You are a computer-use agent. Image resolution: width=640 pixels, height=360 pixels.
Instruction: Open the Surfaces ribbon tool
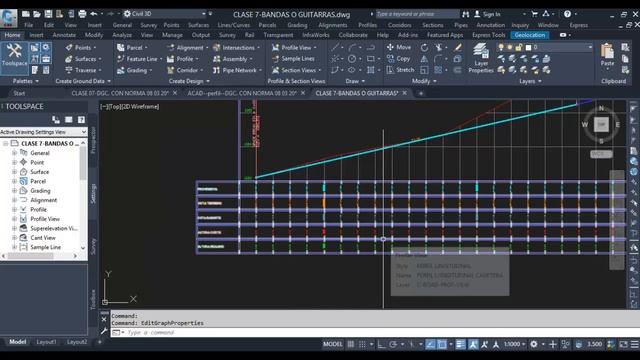point(83,59)
